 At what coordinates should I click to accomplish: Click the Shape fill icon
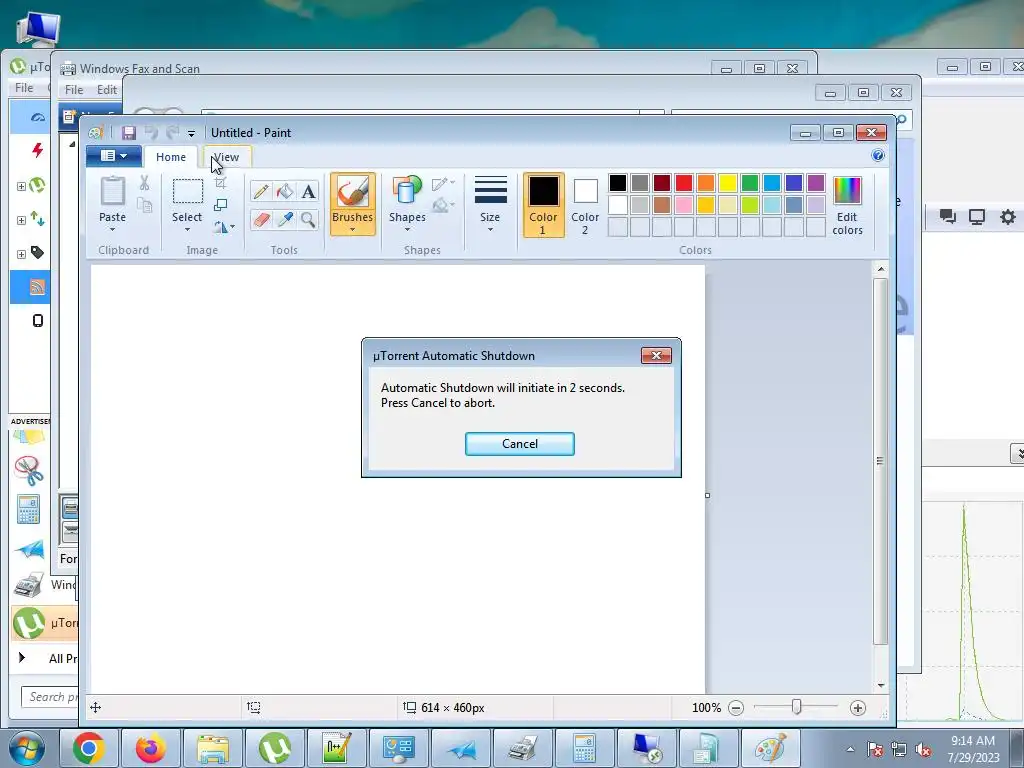(441, 205)
